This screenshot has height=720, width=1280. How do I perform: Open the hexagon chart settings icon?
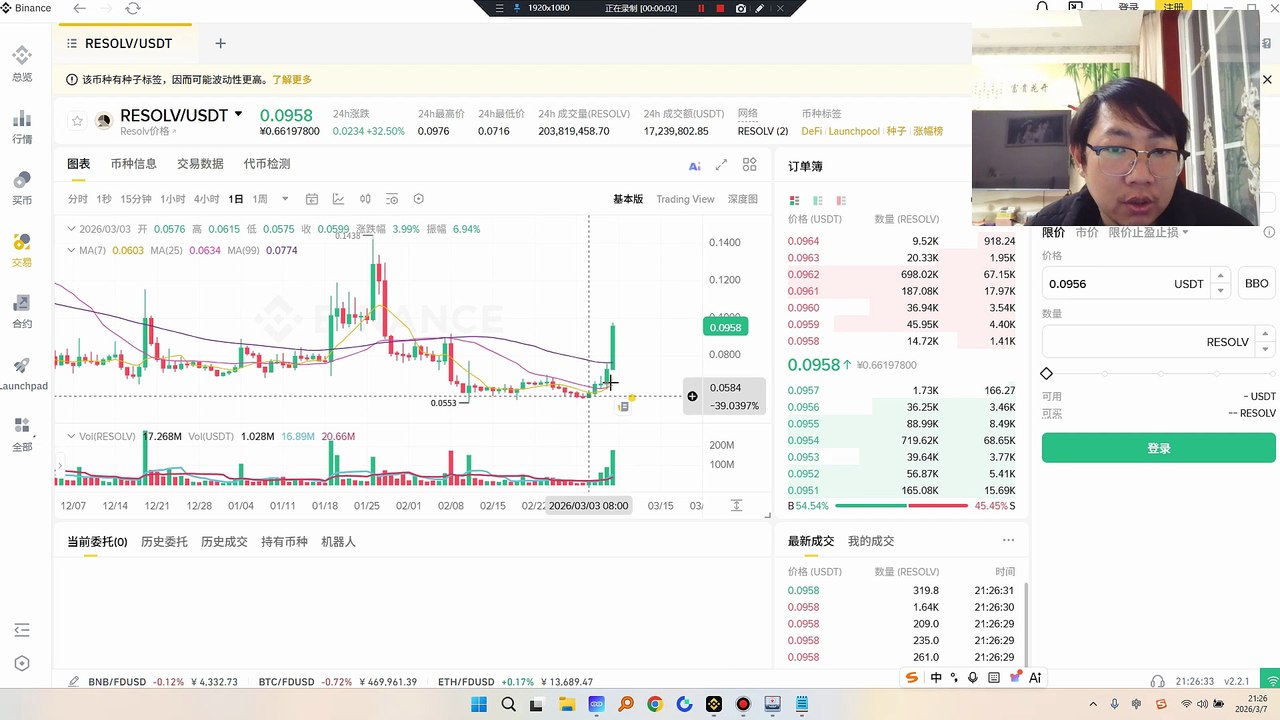click(419, 199)
